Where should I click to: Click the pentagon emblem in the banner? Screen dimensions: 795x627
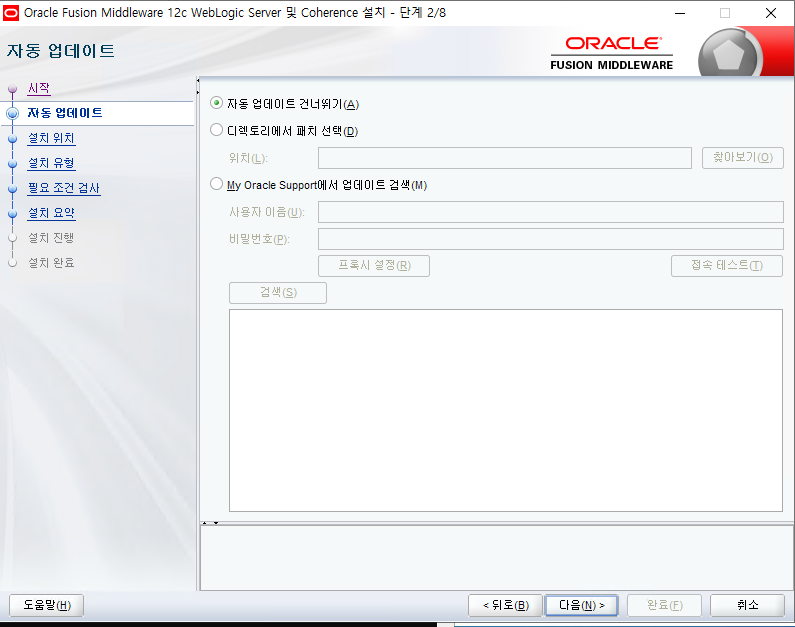(x=729, y=53)
